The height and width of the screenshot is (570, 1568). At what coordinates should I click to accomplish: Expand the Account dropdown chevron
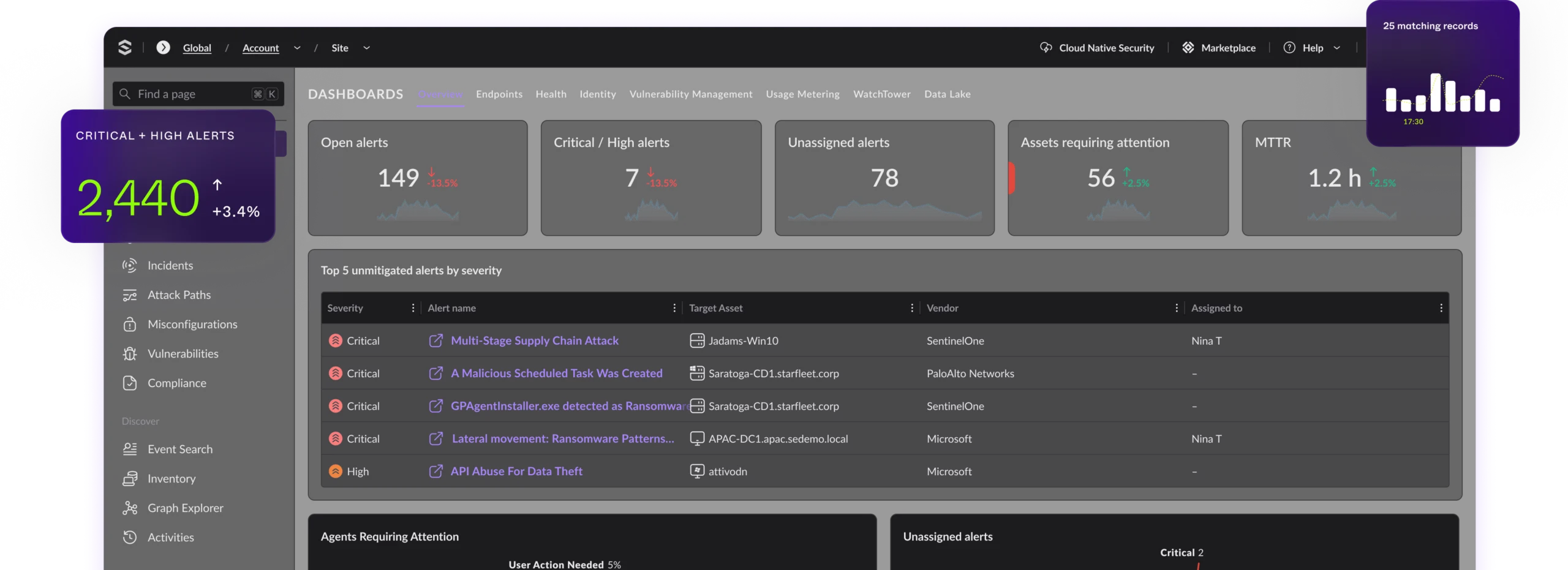[297, 48]
